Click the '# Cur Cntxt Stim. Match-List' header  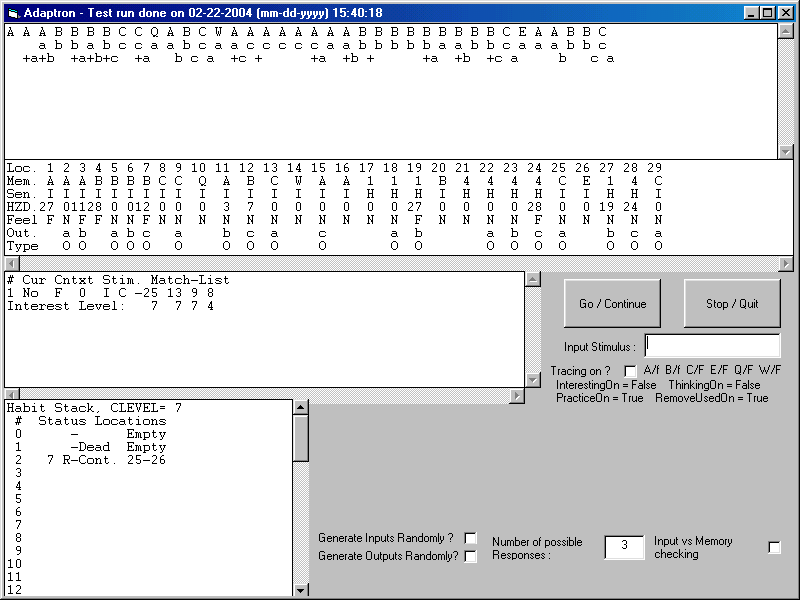pos(118,280)
